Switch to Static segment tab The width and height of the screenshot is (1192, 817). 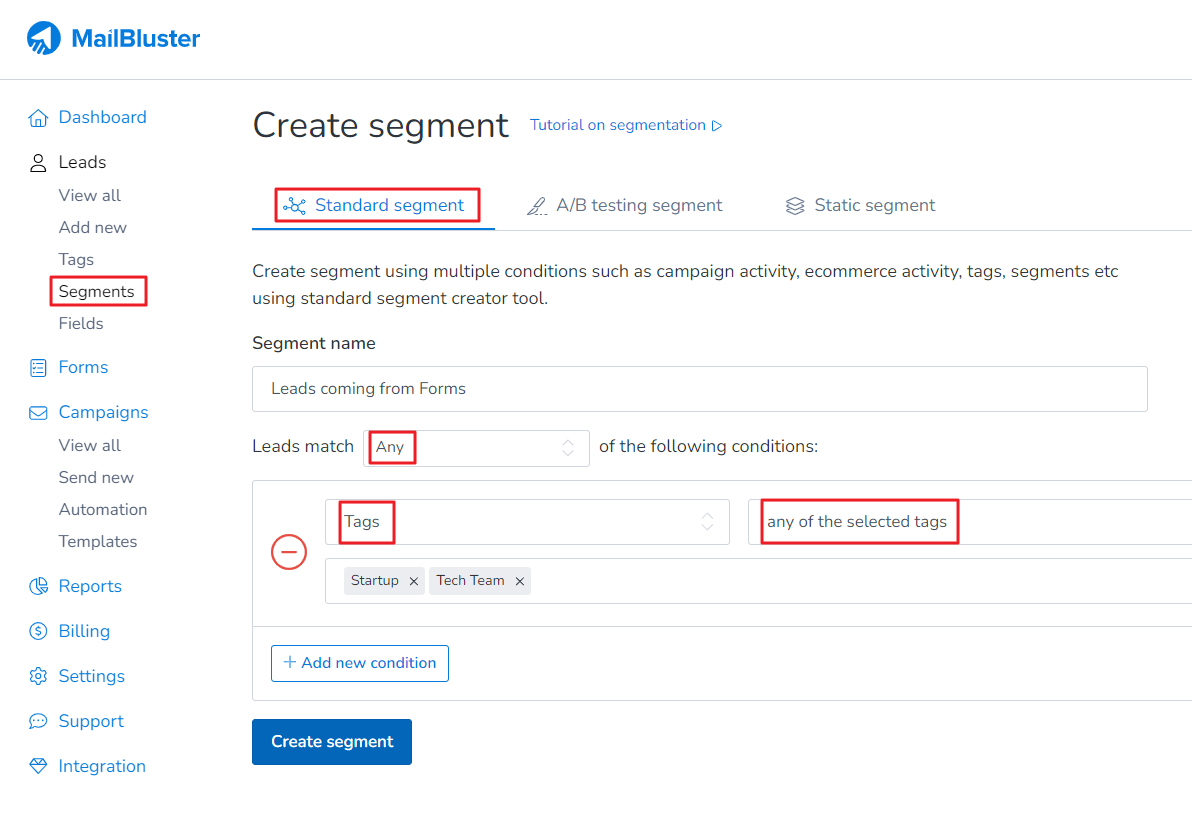click(x=860, y=206)
